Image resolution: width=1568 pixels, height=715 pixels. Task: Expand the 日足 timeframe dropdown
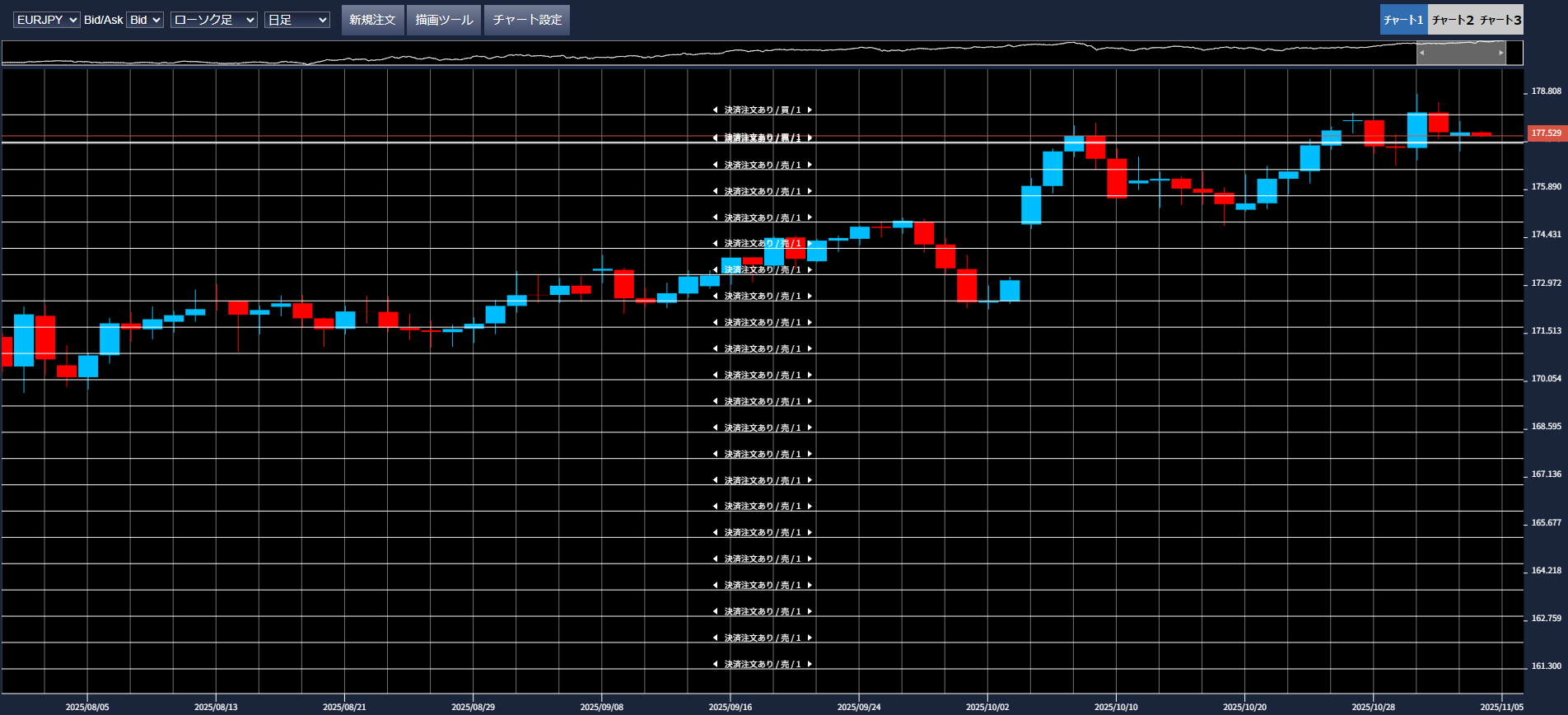[296, 20]
